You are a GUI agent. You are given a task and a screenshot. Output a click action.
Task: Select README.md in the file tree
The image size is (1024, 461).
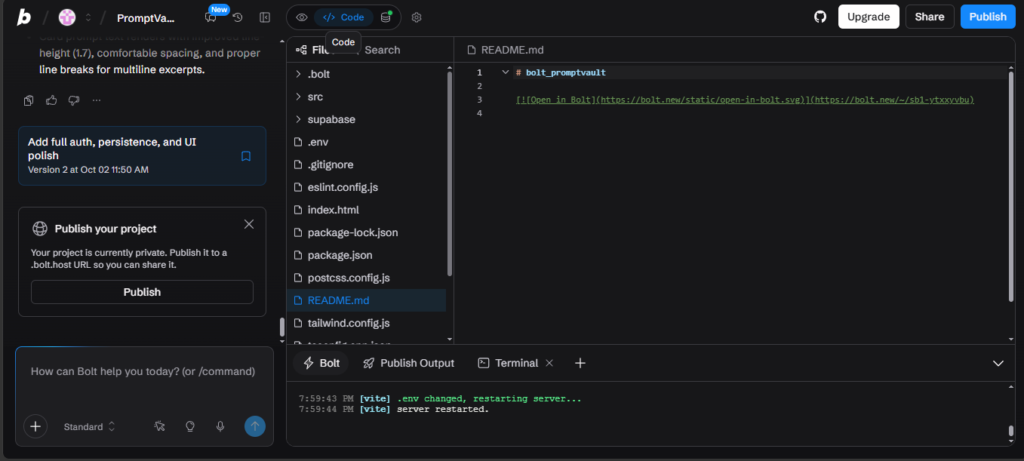pyautogui.click(x=366, y=300)
